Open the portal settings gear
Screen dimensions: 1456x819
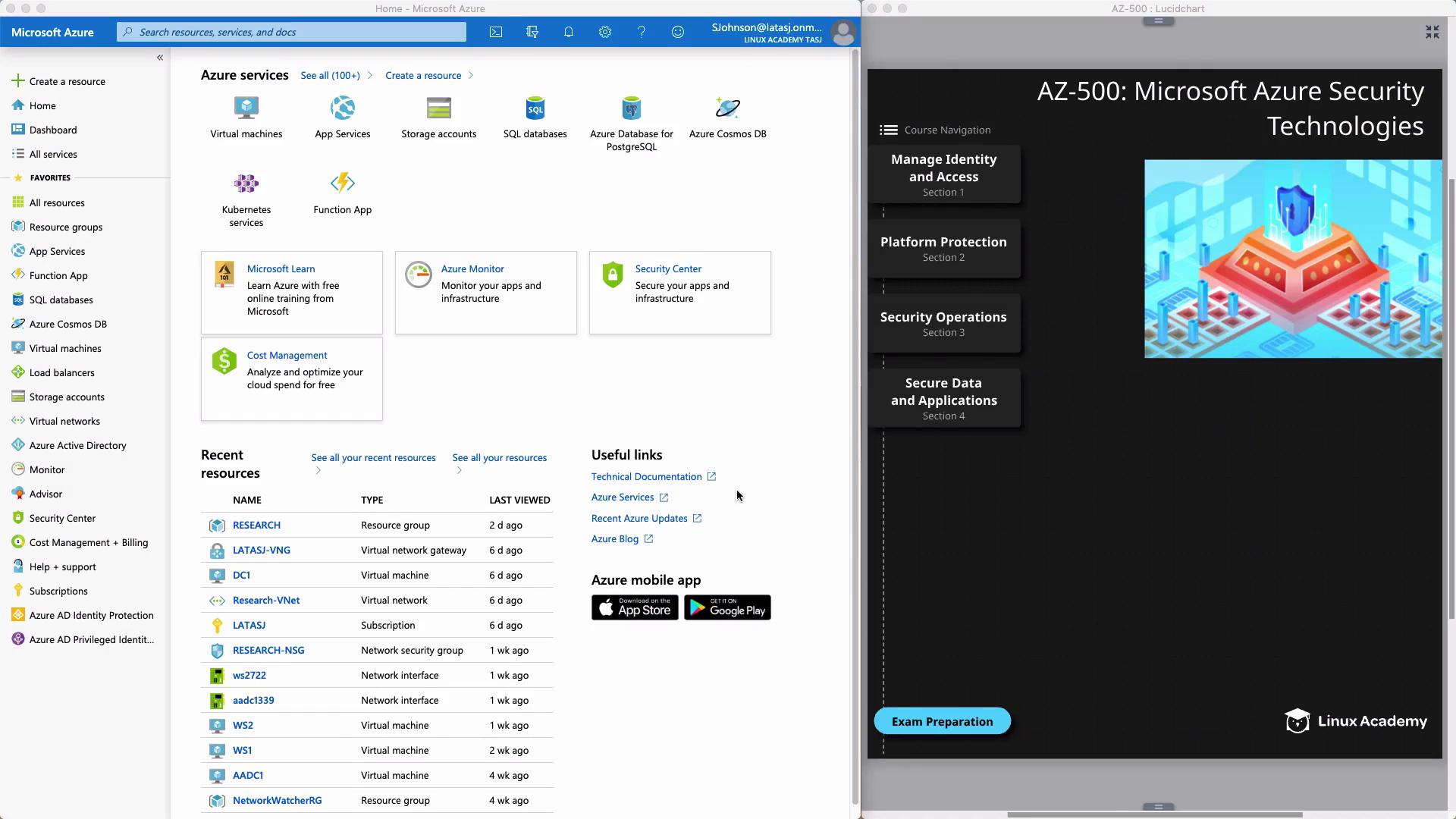605,32
